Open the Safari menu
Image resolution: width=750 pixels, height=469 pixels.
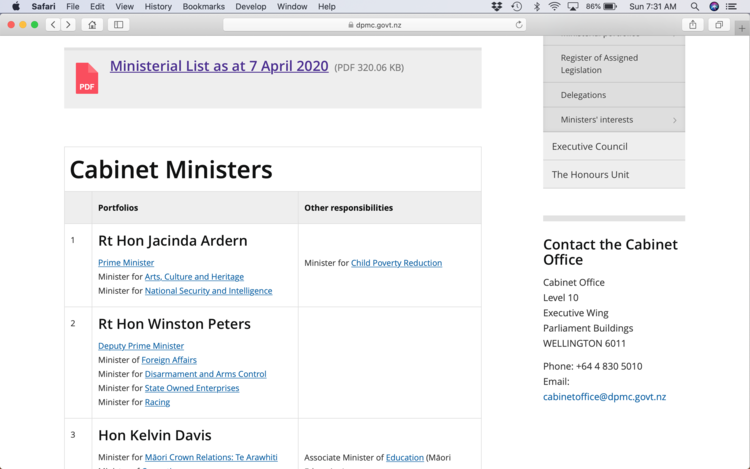(x=44, y=6)
